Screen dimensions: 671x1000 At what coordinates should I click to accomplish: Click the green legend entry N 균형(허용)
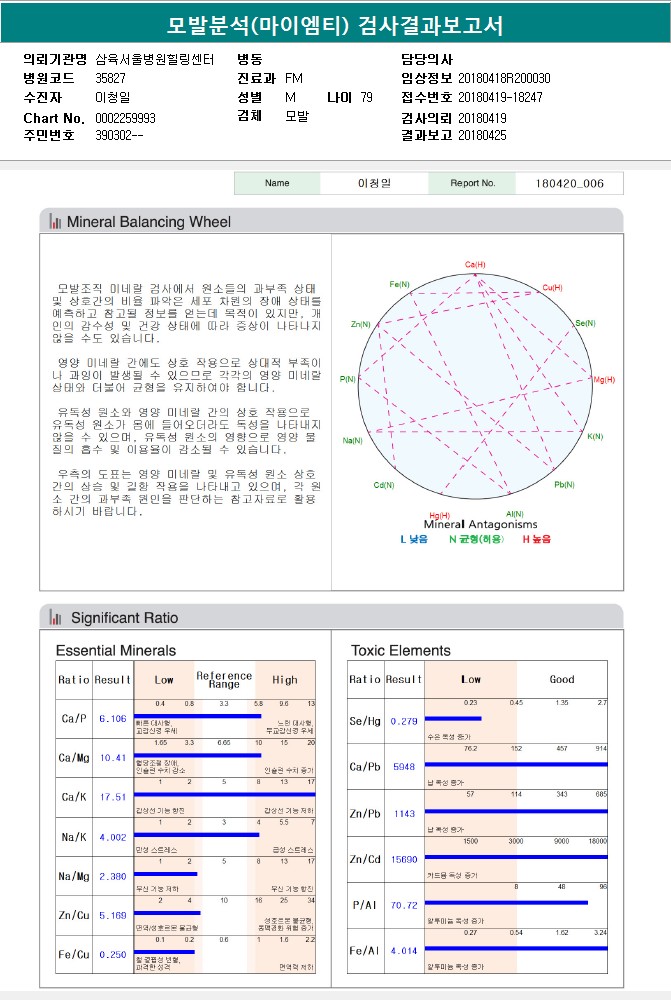[x=476, y=540]
